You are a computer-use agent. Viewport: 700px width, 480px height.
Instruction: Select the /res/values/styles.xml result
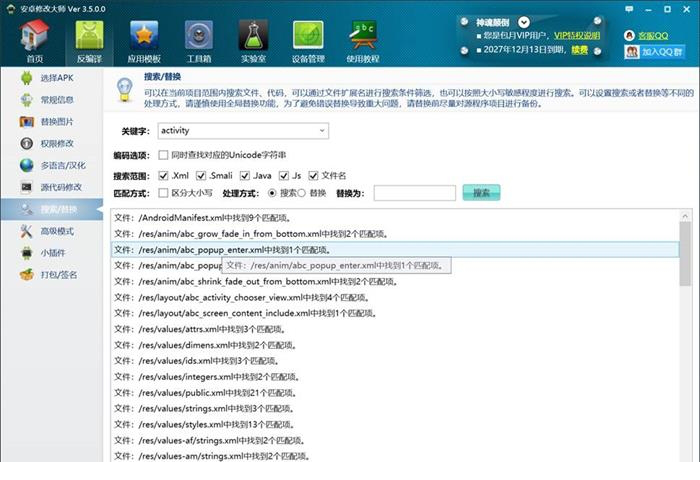(x=395, y=425)
